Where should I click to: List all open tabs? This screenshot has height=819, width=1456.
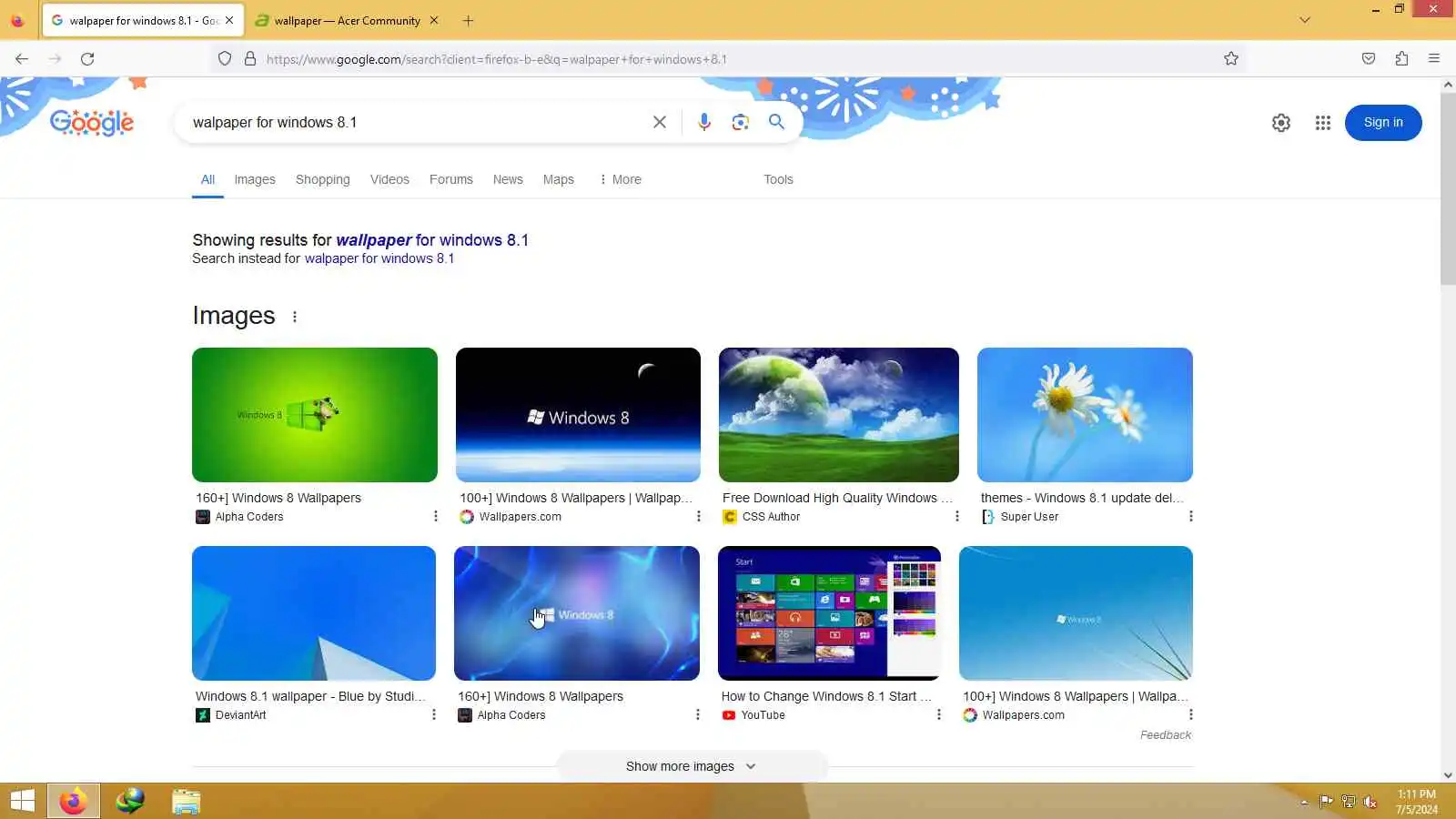(1305, 20)
